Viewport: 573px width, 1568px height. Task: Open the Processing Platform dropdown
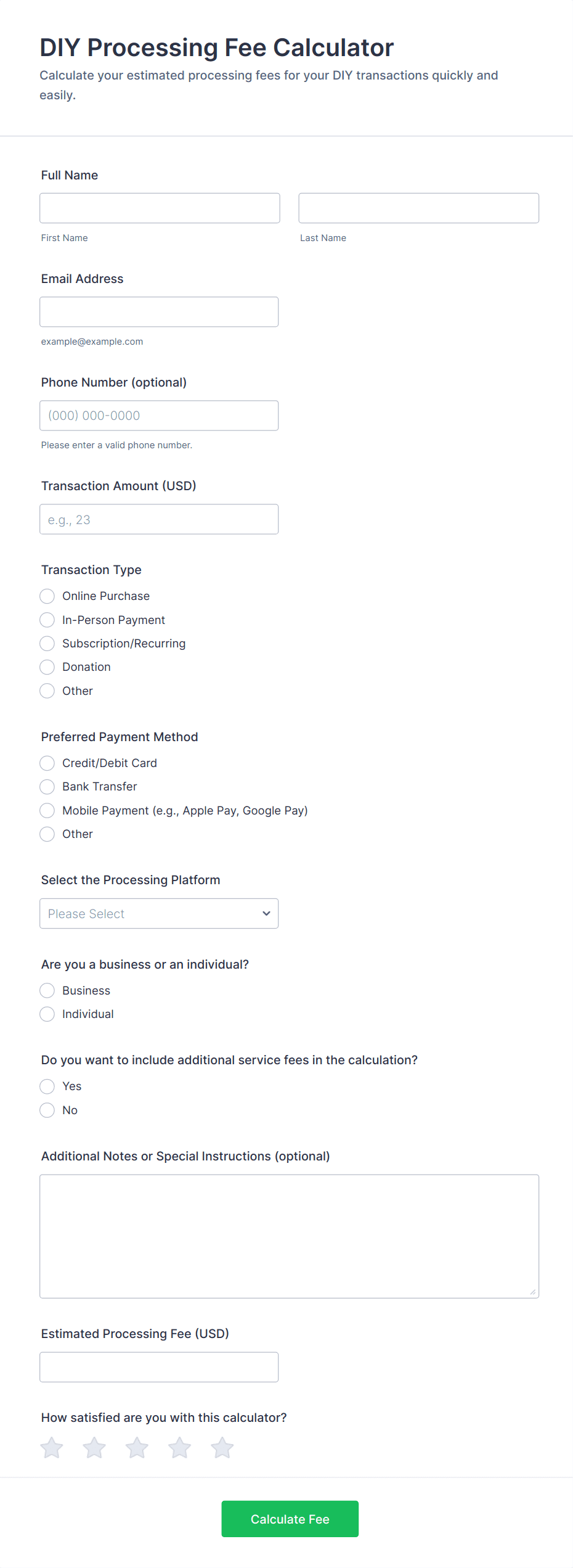click(x=159, y=914)
